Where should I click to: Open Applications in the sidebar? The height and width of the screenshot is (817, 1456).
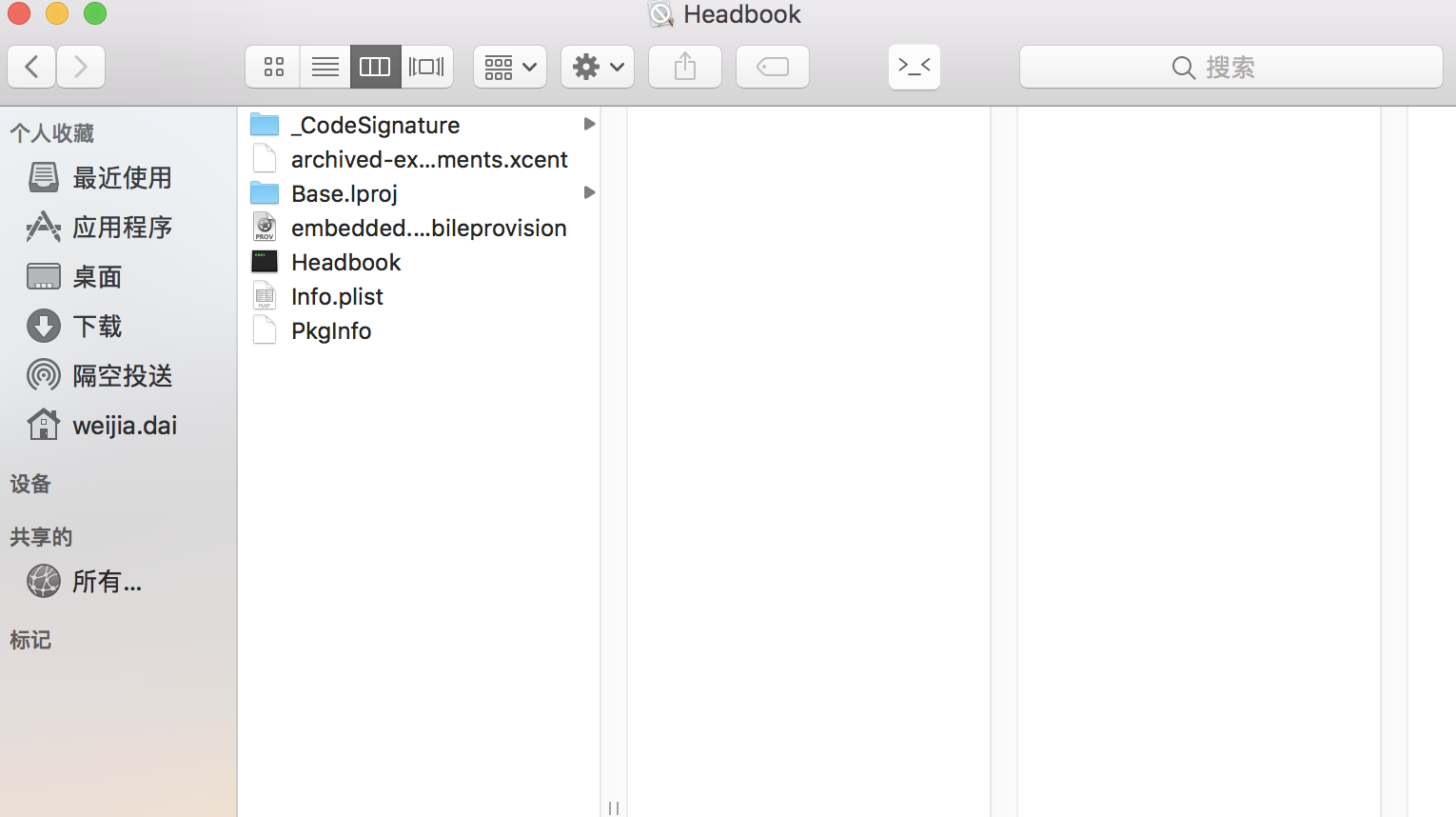(x=121, y=228)
